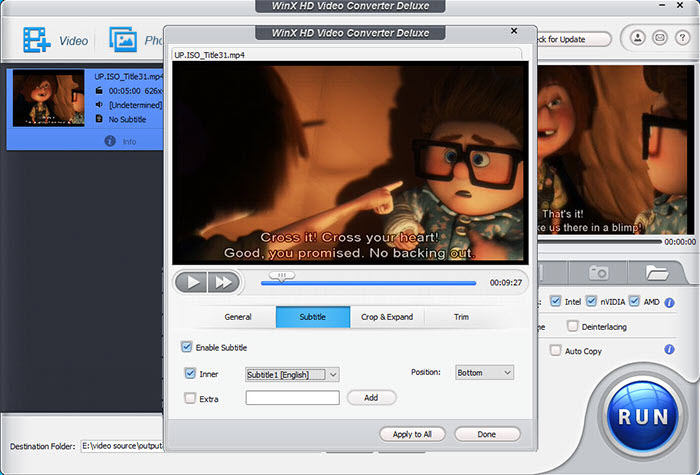This screenshot has width=700, height=475.
Task: Click hardware accelerator info icon next to AMD
Action: coord(669,303)
